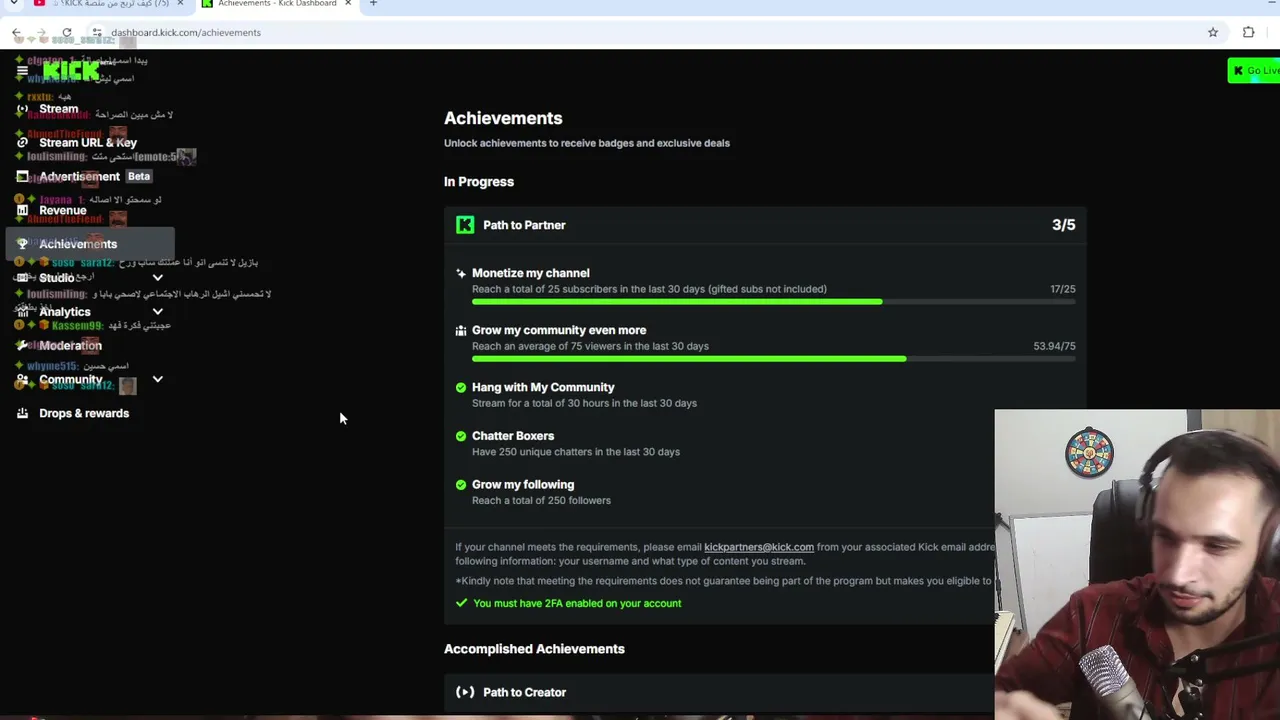This screenshot has height=720, width=1280.
Task: Click the Hang with My Community checkmark
Action: tap(461, 387)
